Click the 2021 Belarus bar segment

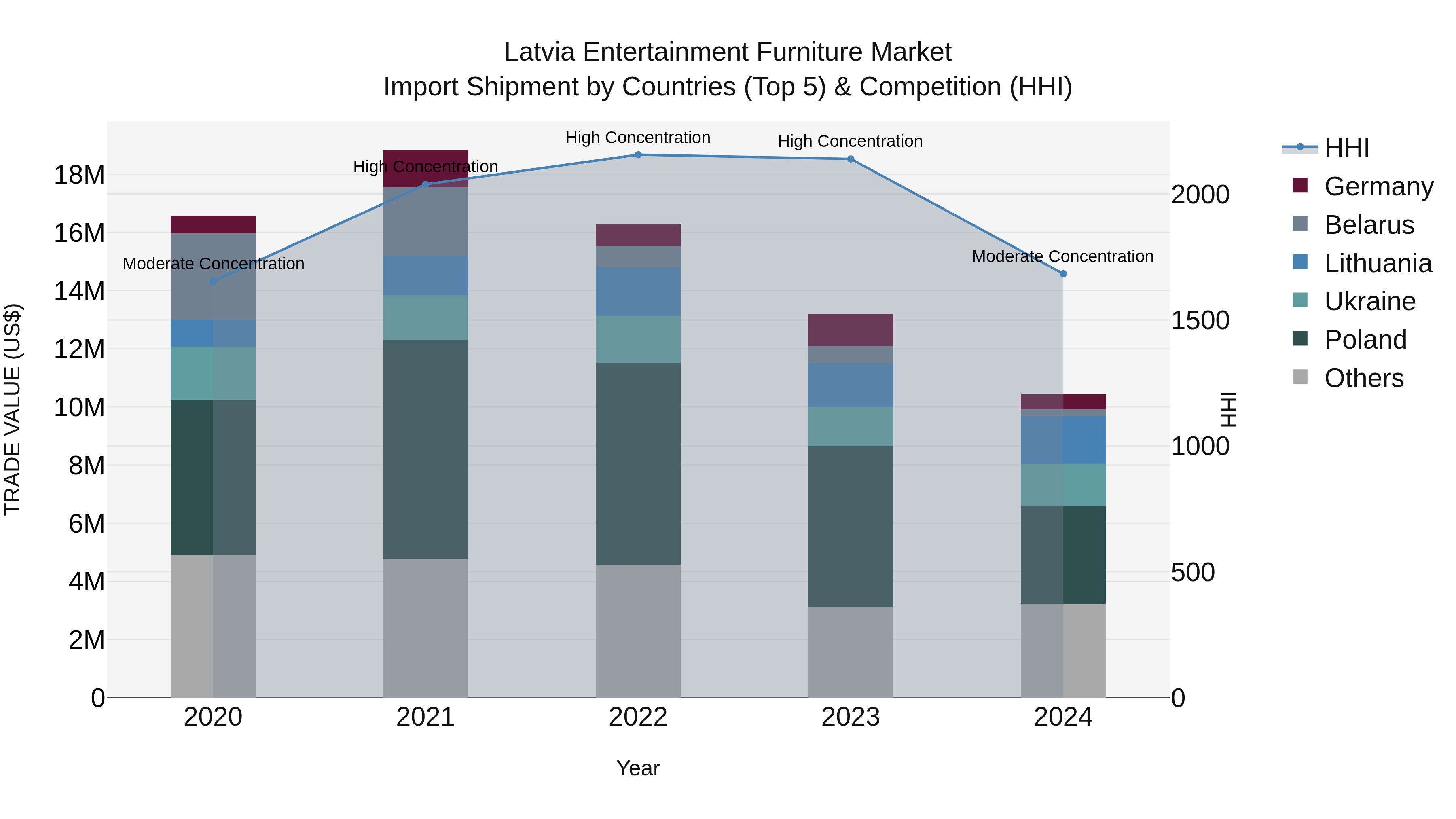tap(425, 222)
